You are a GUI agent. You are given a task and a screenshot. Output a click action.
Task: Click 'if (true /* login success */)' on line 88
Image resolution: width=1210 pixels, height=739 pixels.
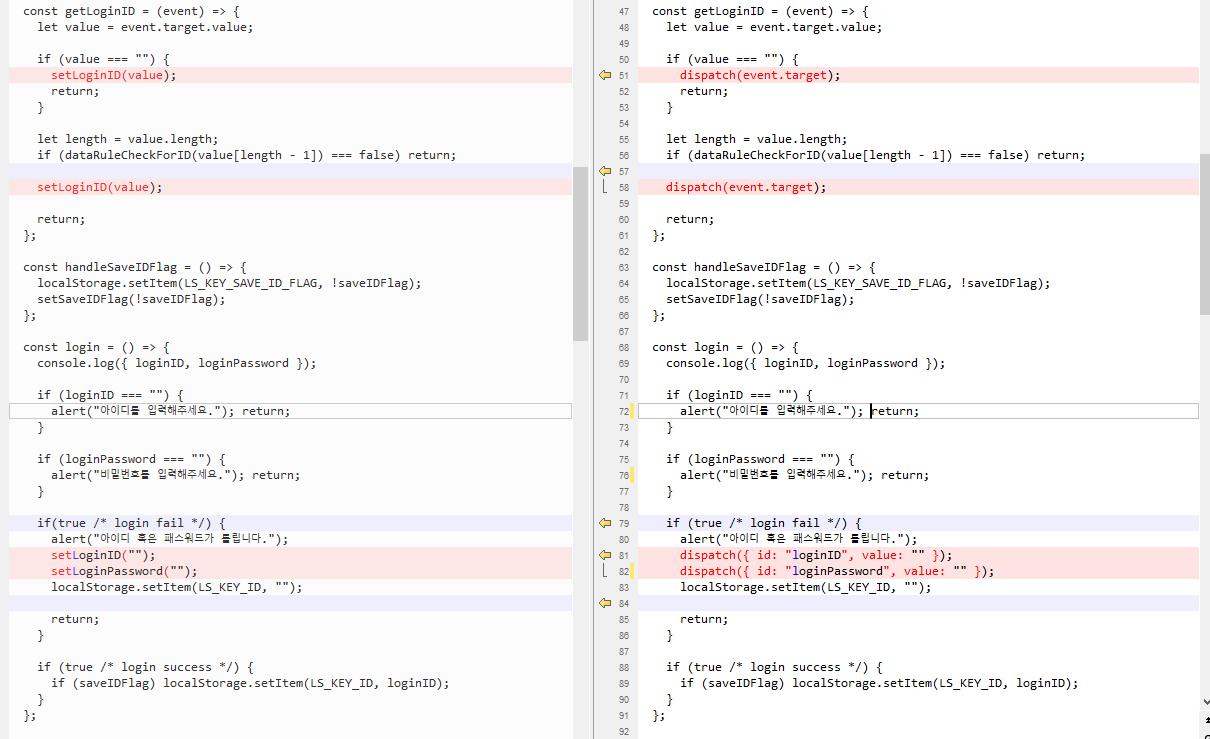(774, 667)
